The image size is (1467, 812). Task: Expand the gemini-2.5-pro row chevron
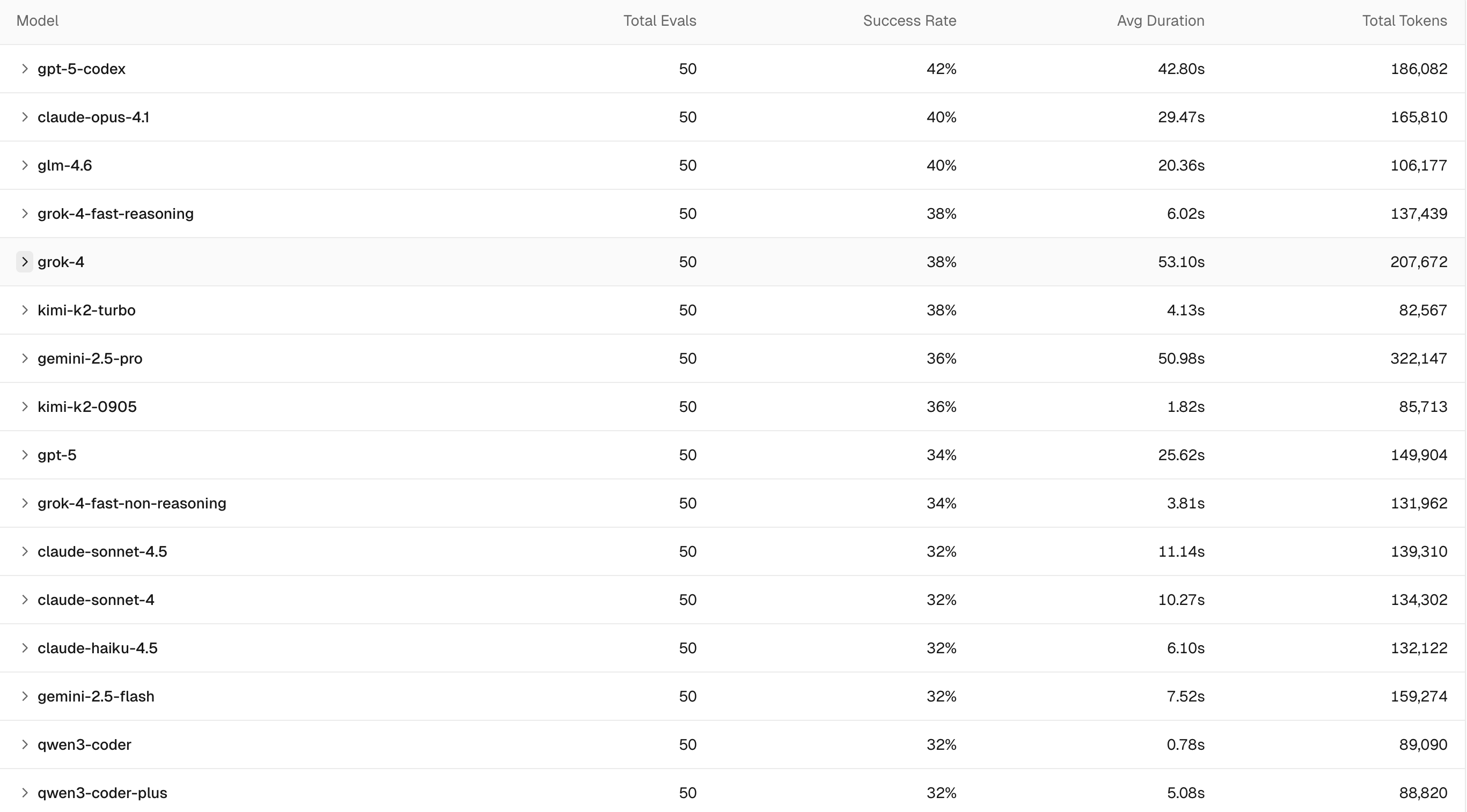click(x=25, y=358)
